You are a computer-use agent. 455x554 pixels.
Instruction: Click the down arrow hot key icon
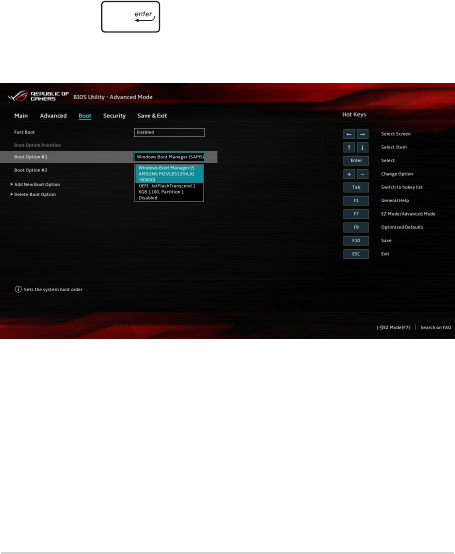(x=362, y=147)
